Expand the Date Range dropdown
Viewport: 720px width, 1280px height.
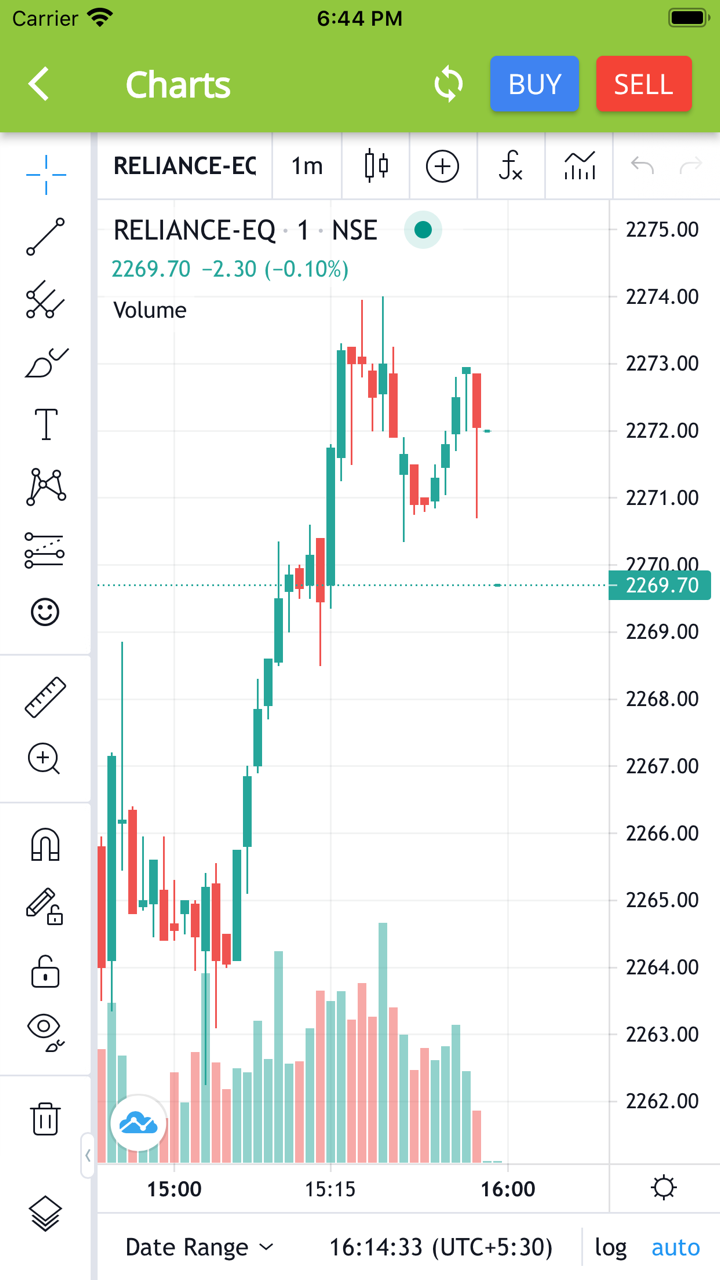point(199,1247)
